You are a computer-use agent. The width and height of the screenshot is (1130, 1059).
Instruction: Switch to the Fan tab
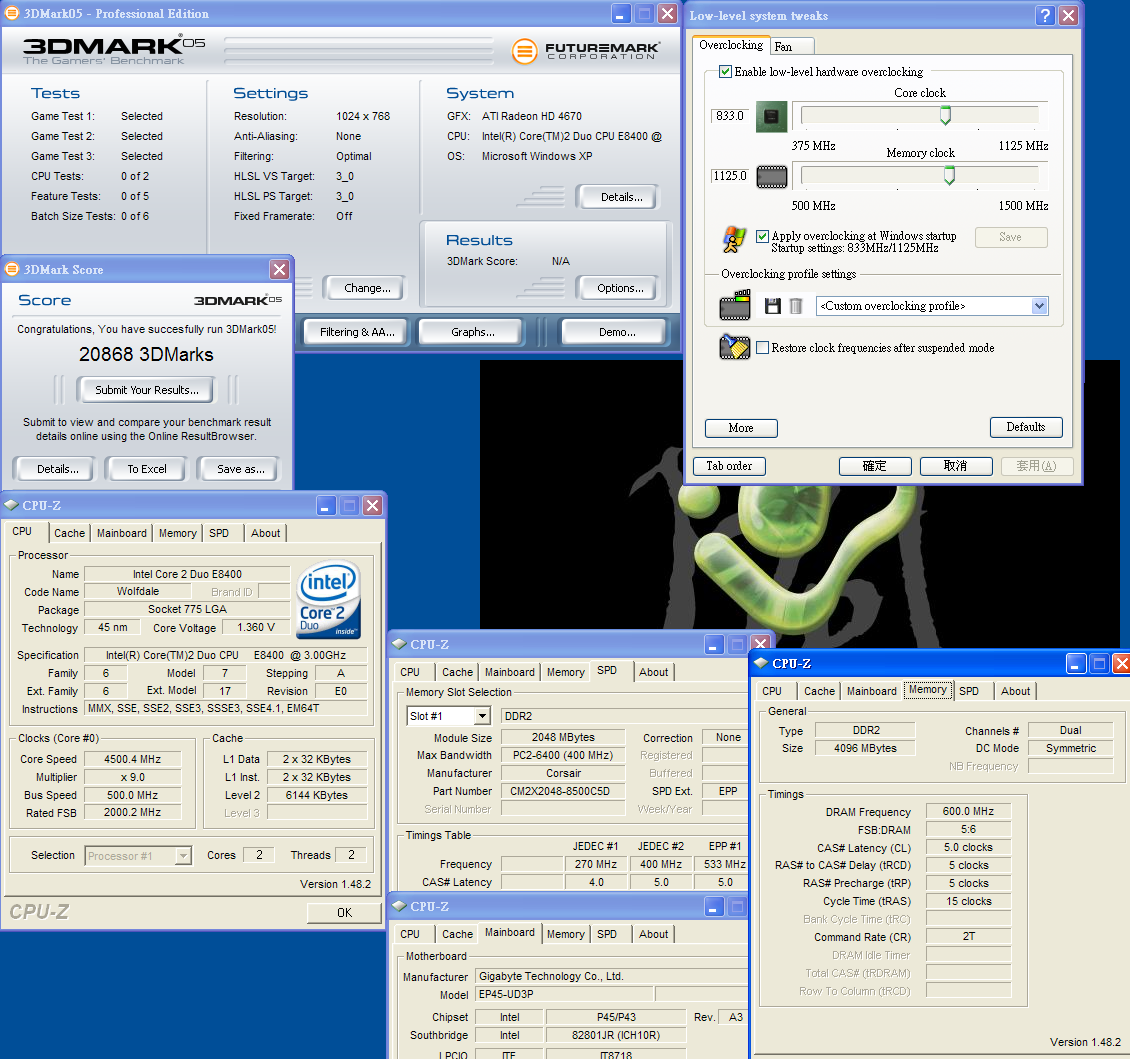(784, 46)
